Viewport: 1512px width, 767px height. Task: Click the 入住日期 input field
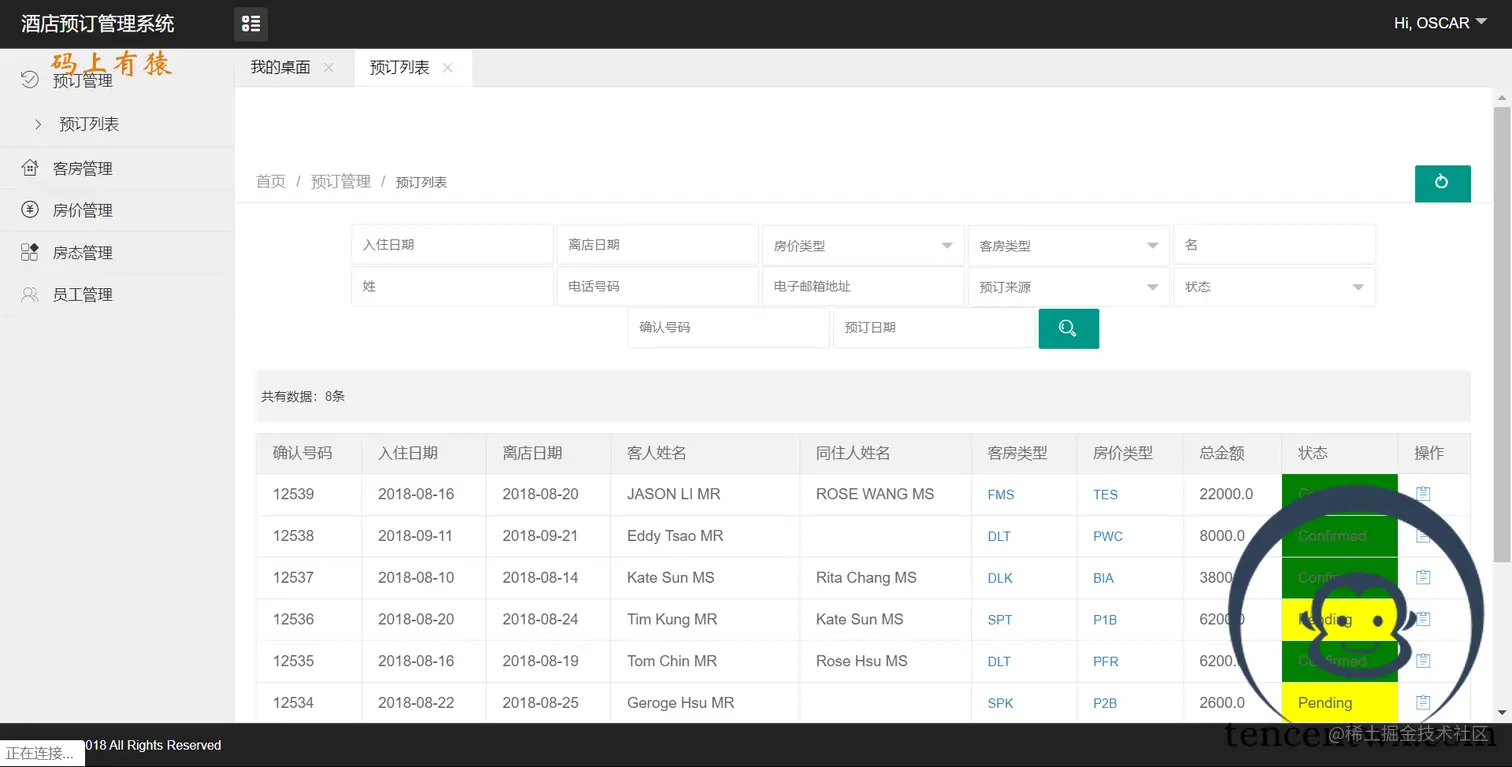tap(452, 244)
